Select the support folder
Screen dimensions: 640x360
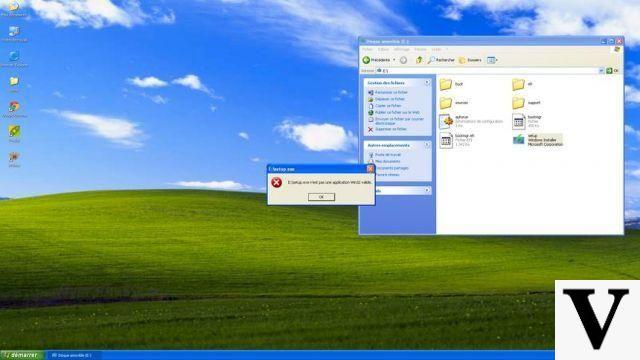pos(527,102)
